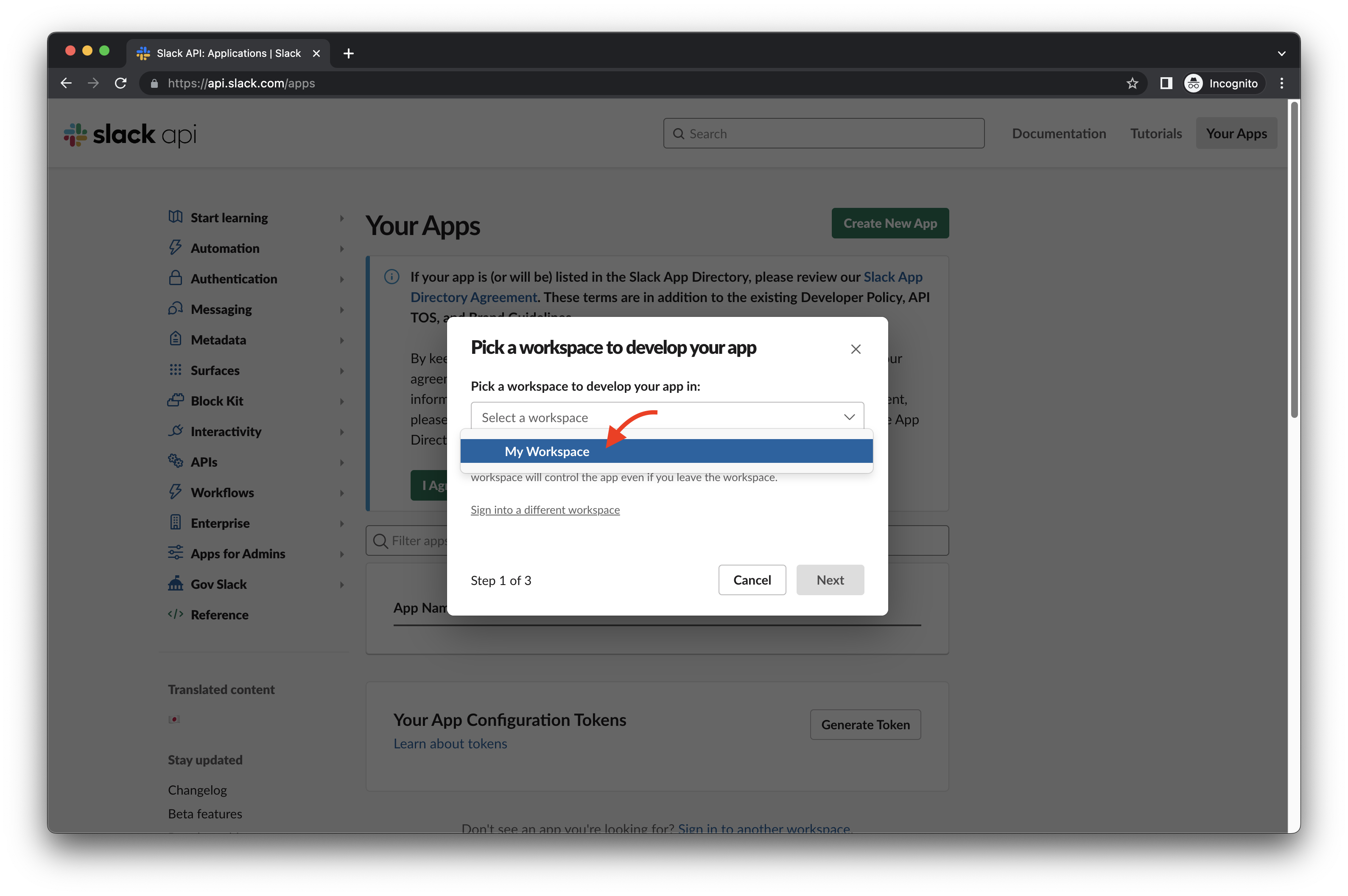Open a new browser tab
The height and width of the screenshot is (896, 1348).
point(348,53)
